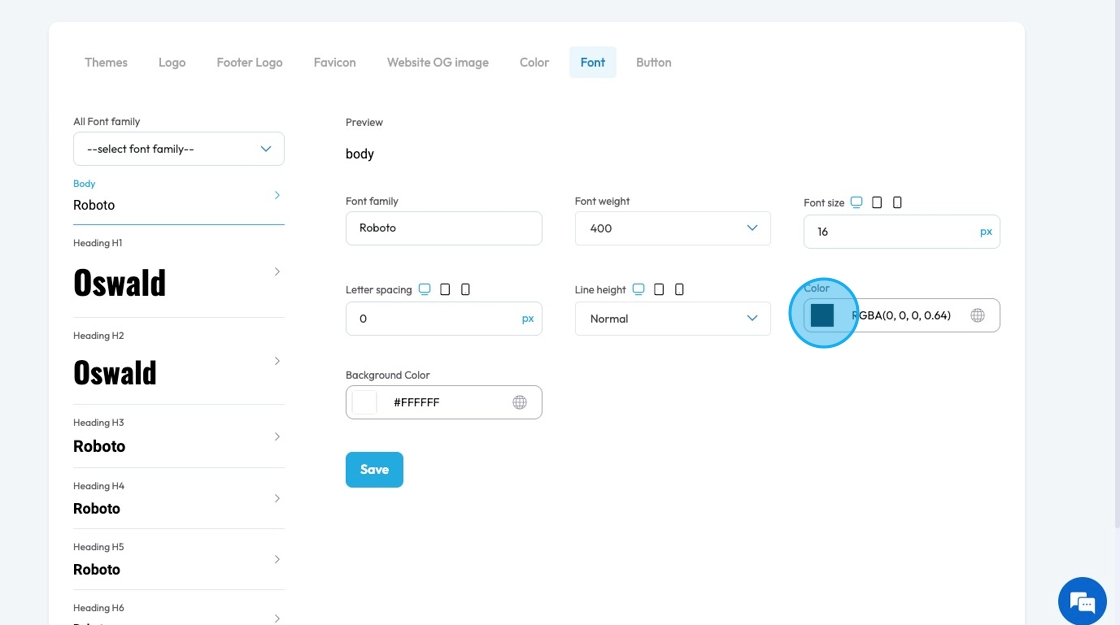Click the Save button
Screen dimensions: 1120x625
coord(374,469)
